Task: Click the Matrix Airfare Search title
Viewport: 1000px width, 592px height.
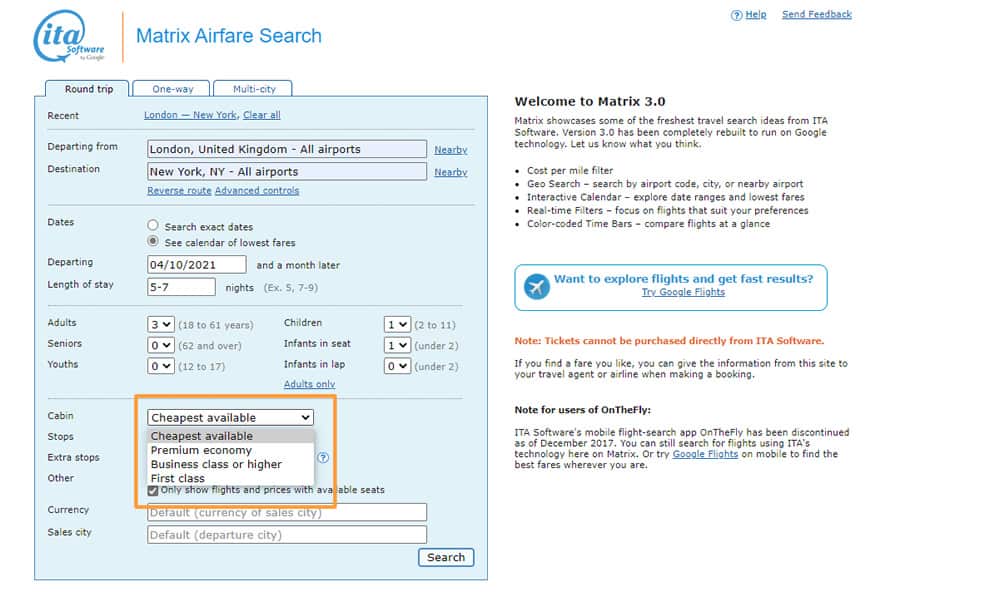Action: click(x=229, y=36)
